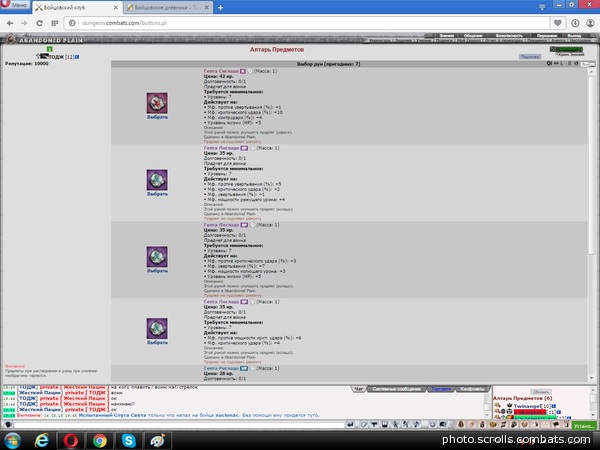Click Выбрать under the Гента Сигладо rune
The height and width of the screenshot is (450, 600).
tap(157, 117)
